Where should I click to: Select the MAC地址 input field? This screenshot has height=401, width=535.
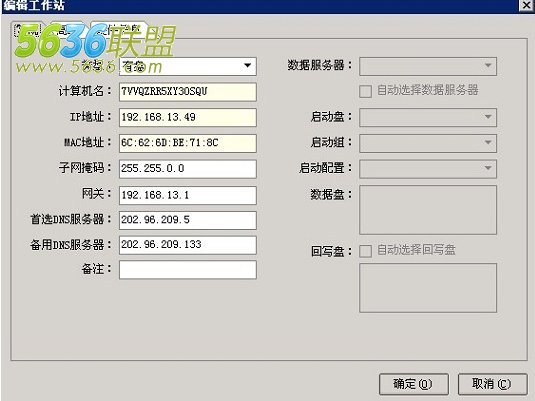pos(188,143)
